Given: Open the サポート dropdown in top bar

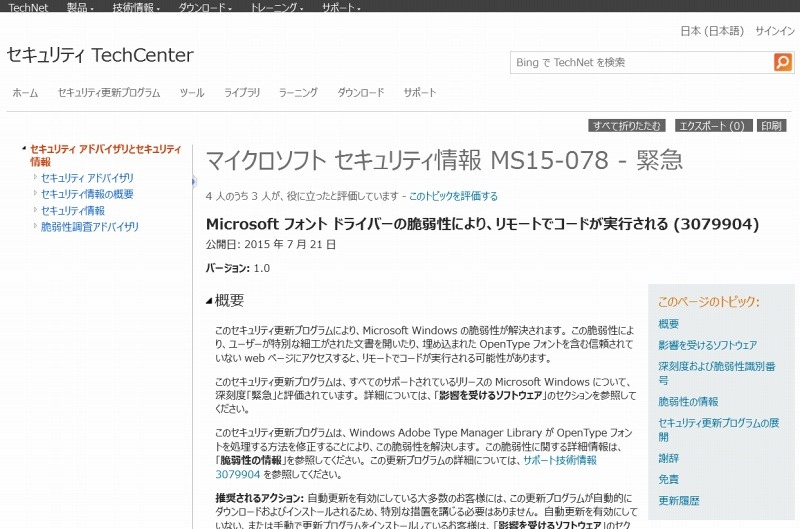Looking at the screenshot, I should pos(341,7).
